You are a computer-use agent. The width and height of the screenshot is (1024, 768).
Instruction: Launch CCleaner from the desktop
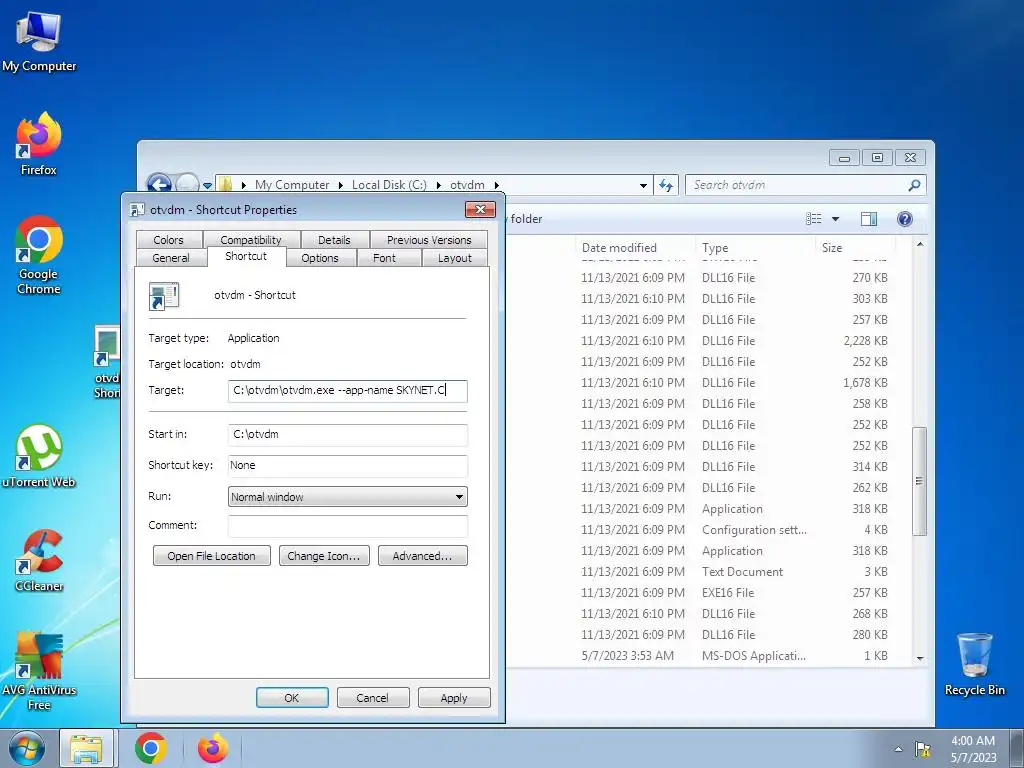tap(39, 560)
